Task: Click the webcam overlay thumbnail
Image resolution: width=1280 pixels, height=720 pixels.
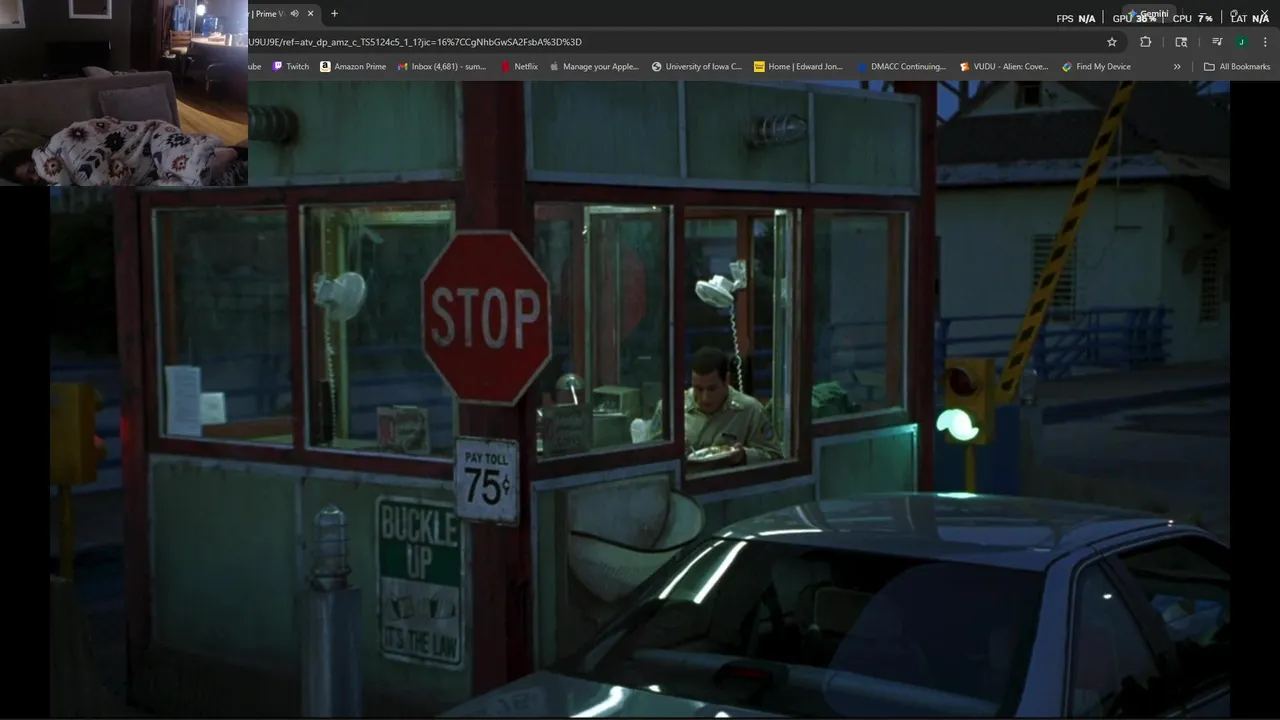Action: 124,93
